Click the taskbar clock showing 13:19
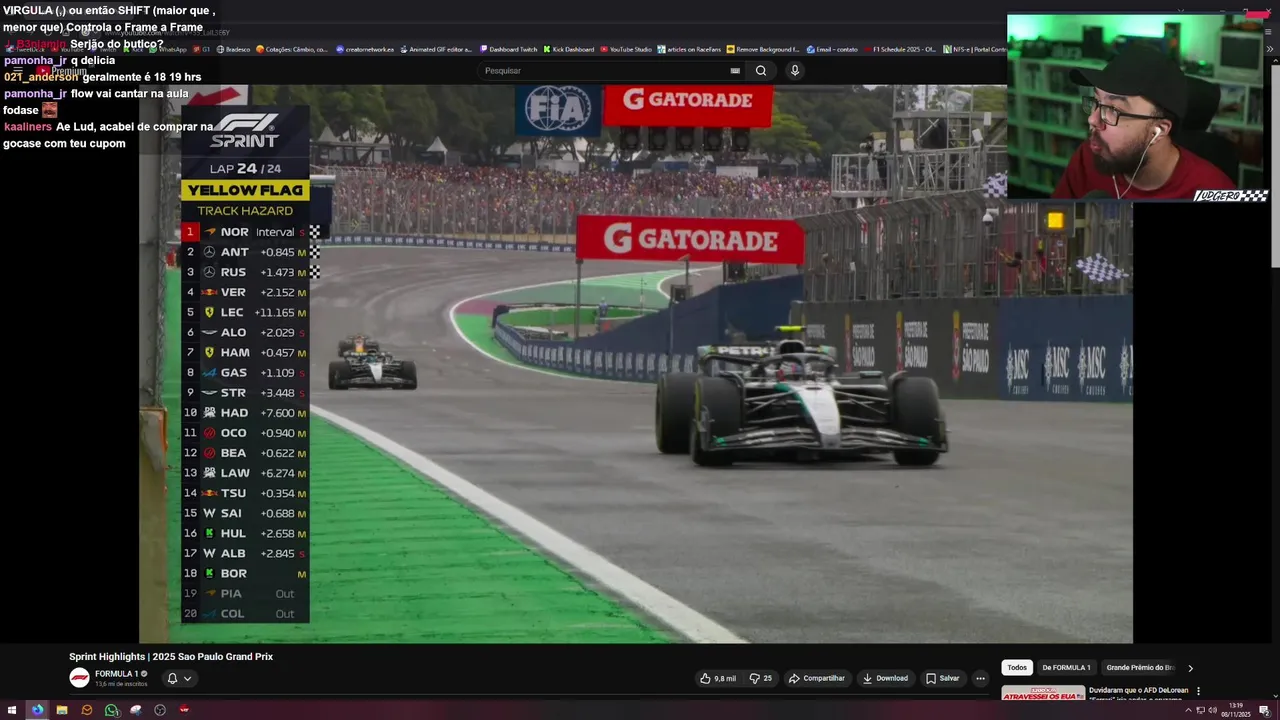Screen dimensions: 1280x720 tap(1236, 710)
